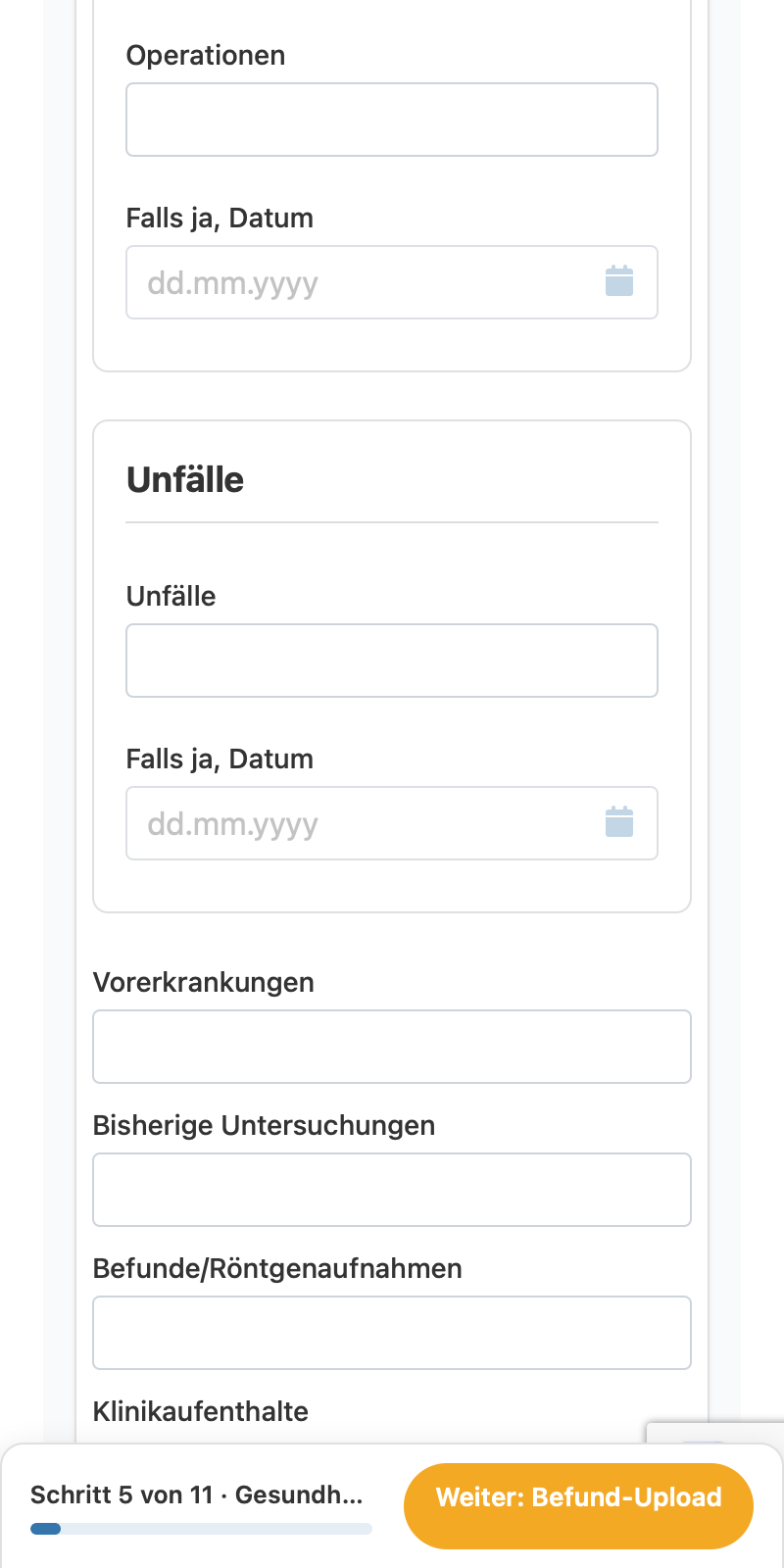
Task: Focus the Bisherige Untersuchungen input field
Action: pos(392,1190)
